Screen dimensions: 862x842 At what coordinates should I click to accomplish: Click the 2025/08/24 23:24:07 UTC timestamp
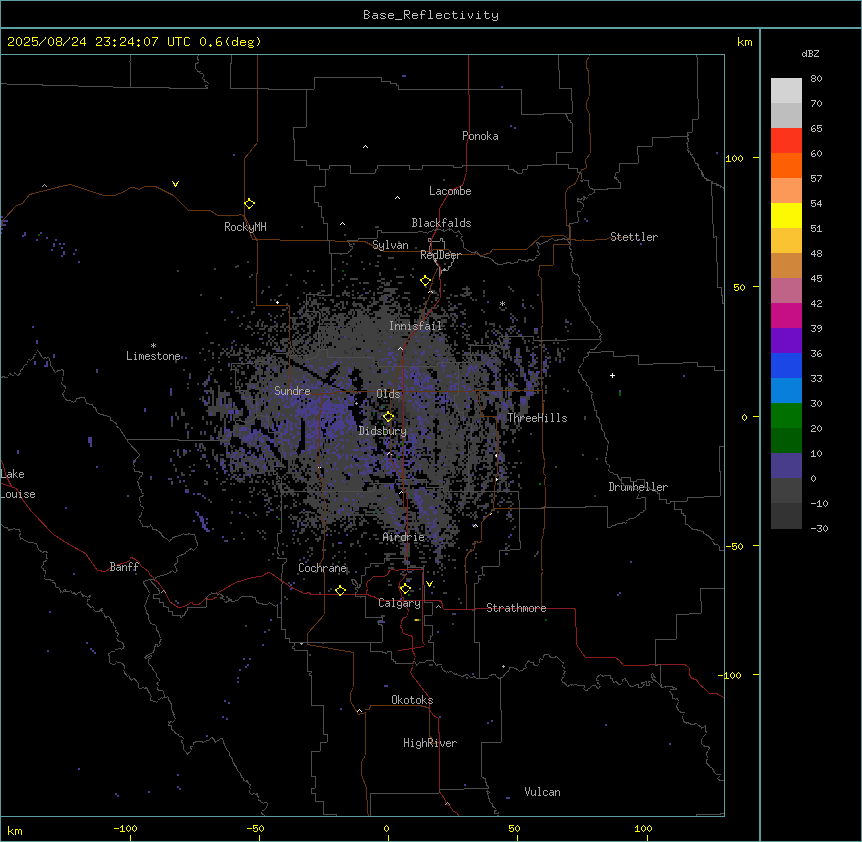(x=99, y=42)
